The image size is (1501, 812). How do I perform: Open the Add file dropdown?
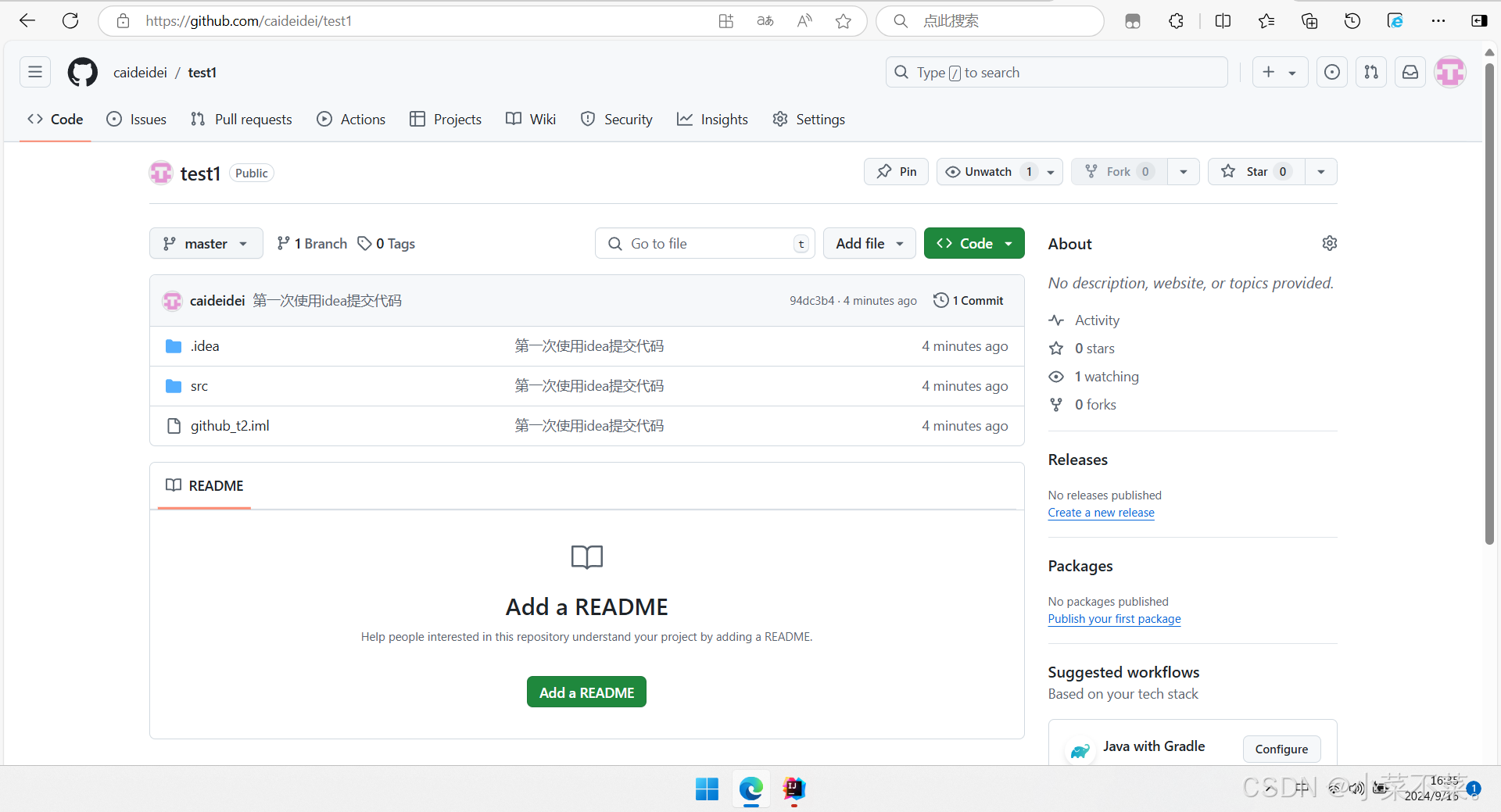click(x=869, y=244)
